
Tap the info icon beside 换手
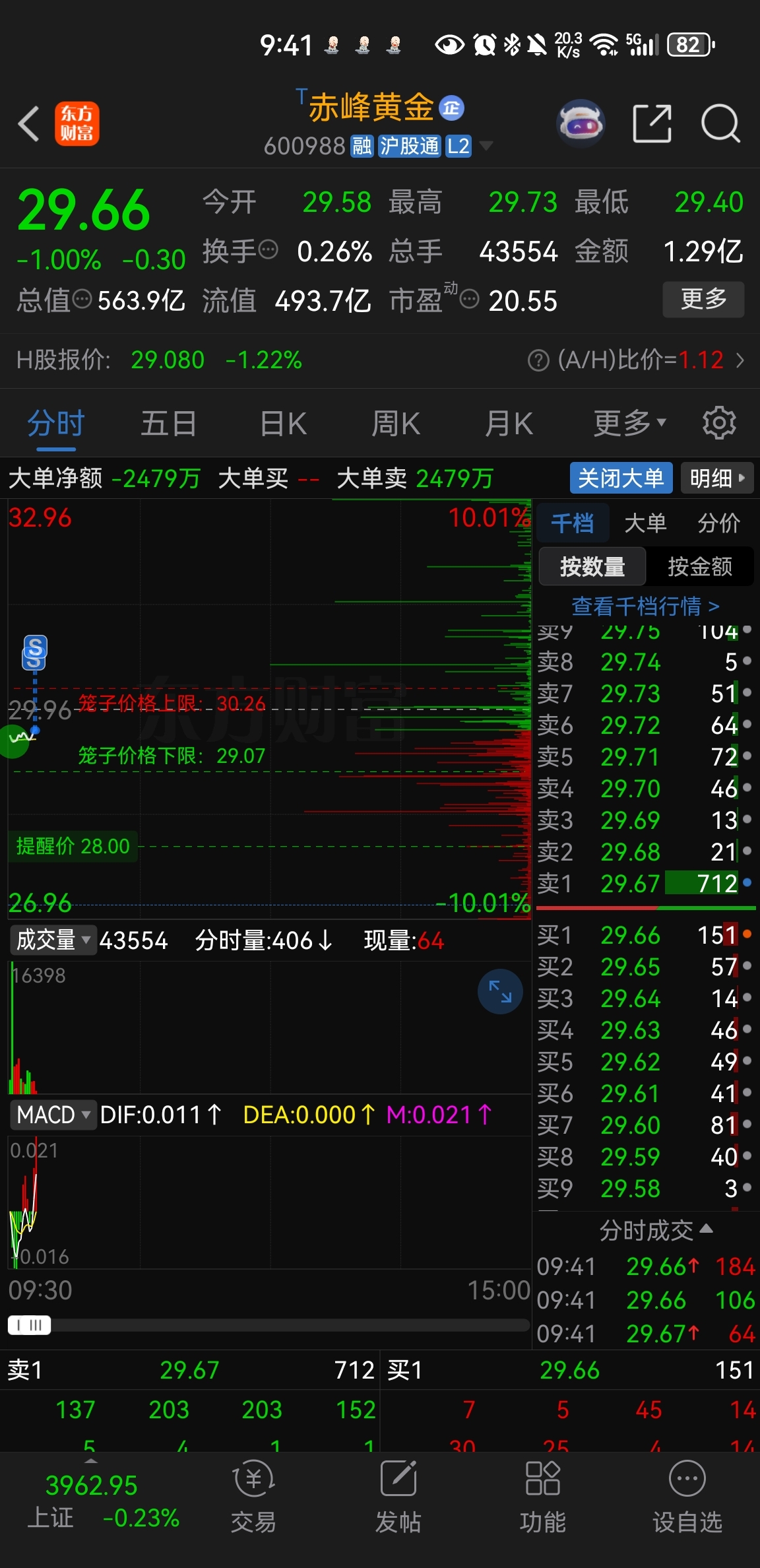[x=269, y=250]
